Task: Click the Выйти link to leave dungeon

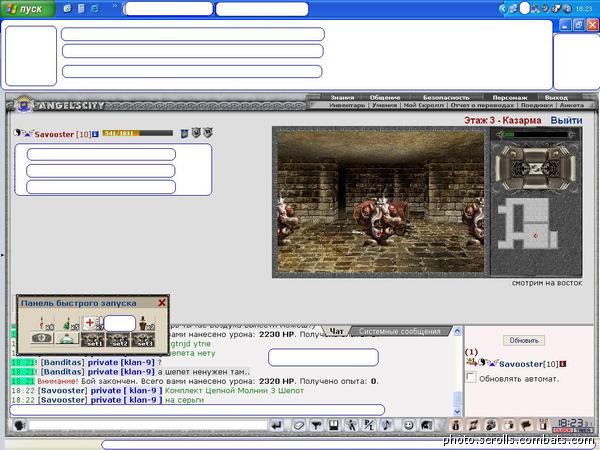Action: point(566,121)
